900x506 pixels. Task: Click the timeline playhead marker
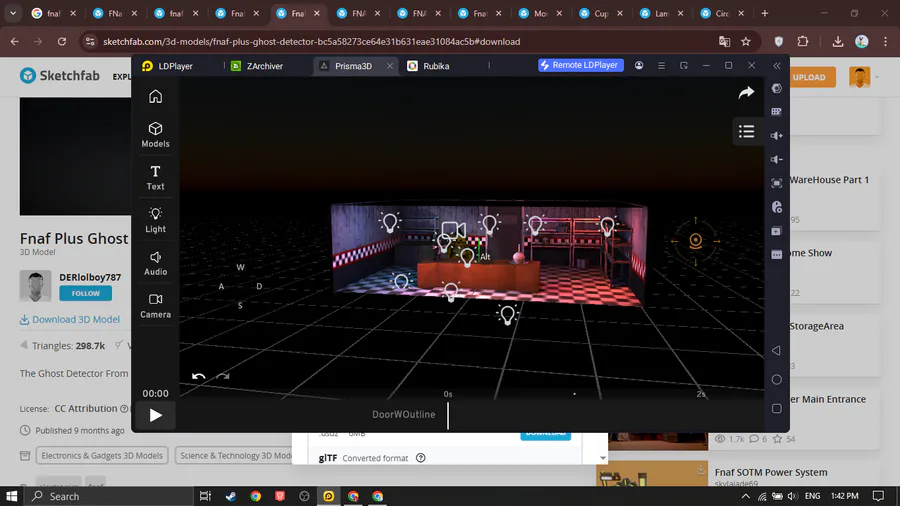(448, 415)
